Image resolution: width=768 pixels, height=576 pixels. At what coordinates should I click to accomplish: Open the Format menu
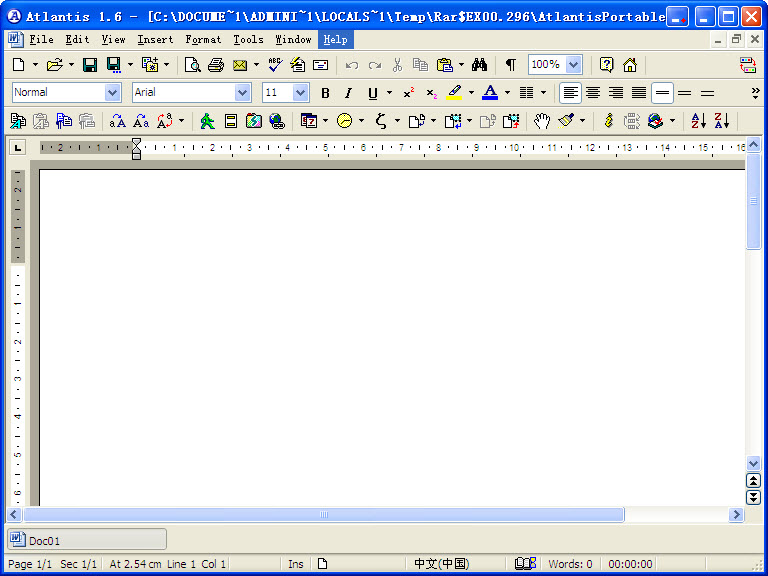click(x=203, y=40)
